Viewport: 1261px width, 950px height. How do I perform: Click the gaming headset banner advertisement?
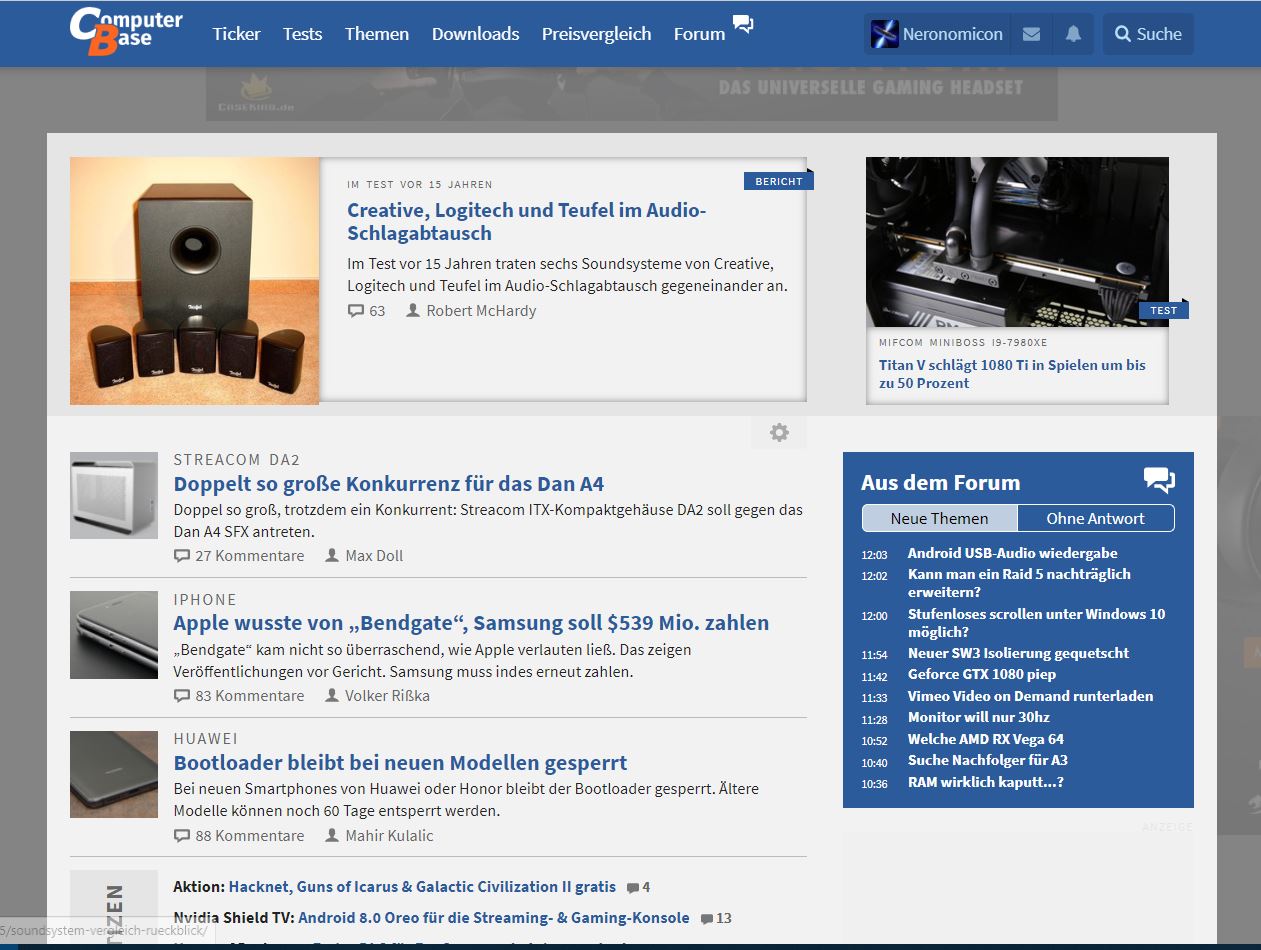click(631, 94)
